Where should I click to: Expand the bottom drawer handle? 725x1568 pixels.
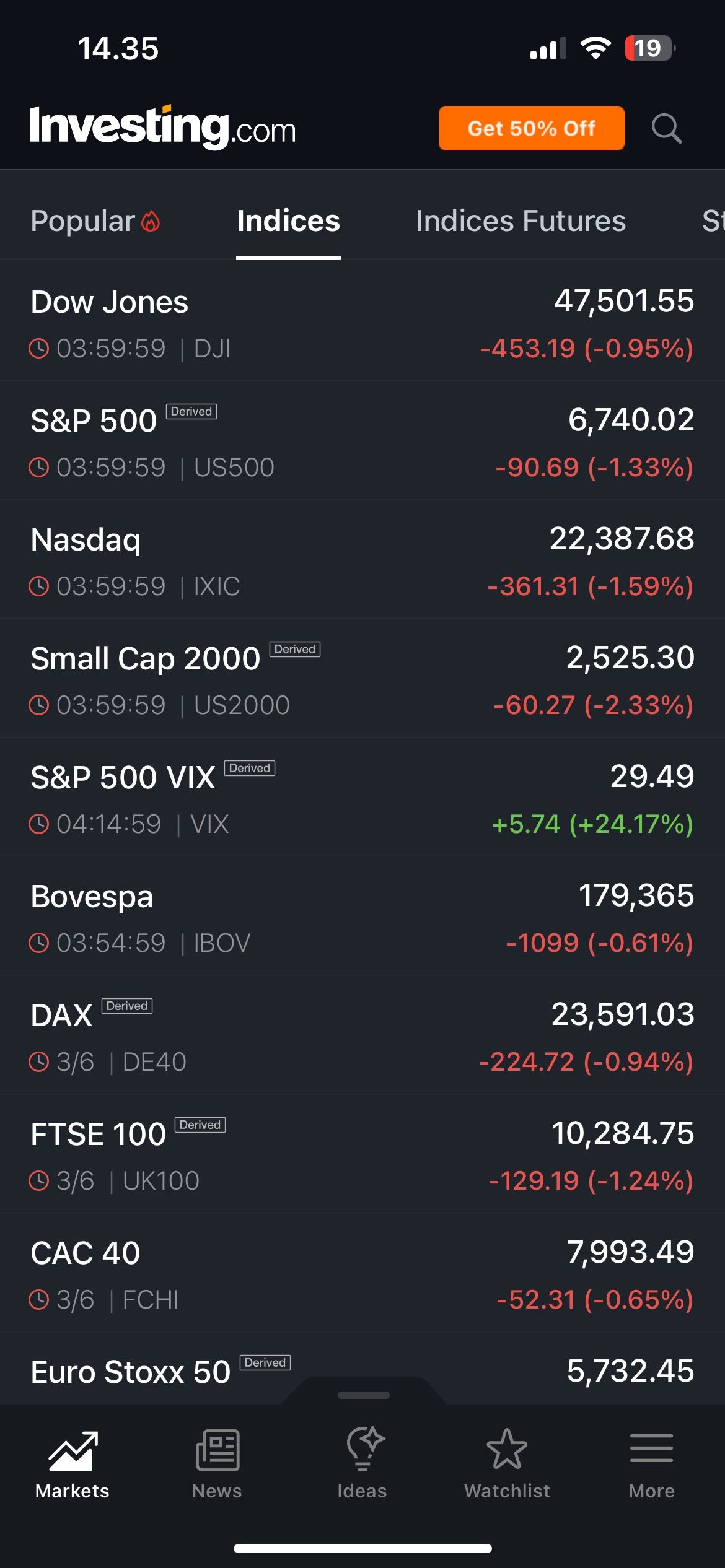(363, 1395)
